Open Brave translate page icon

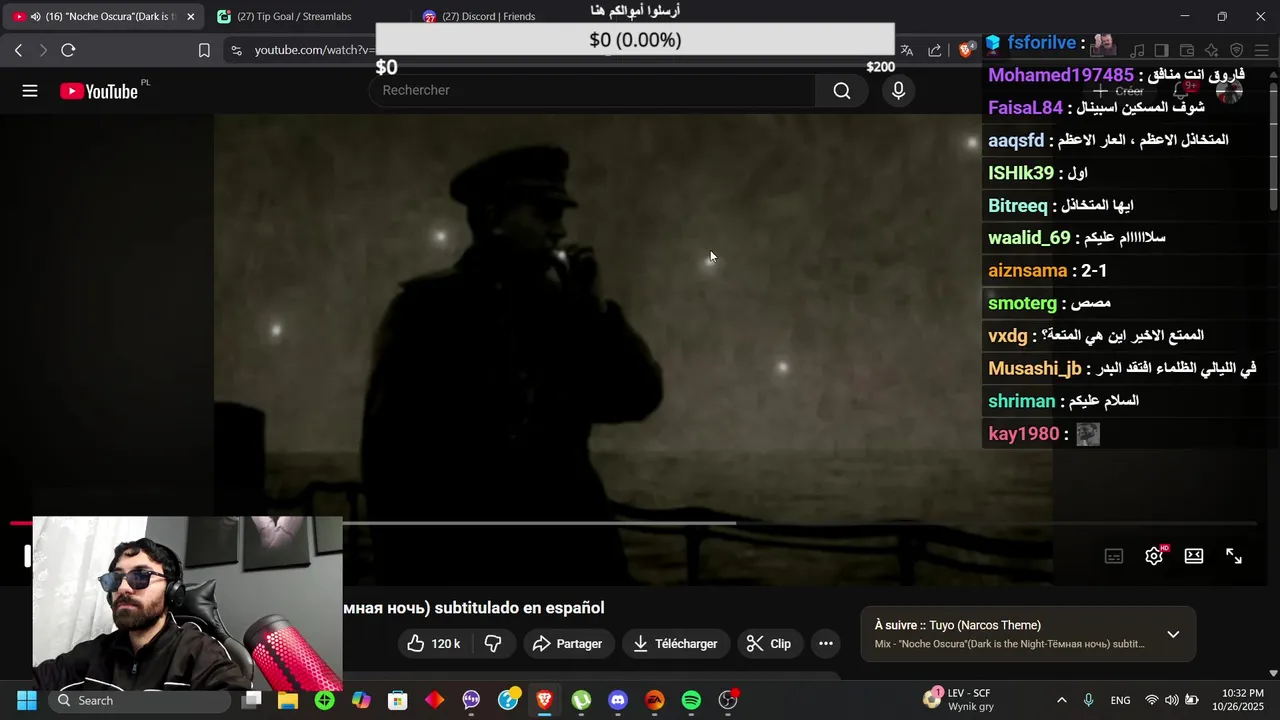907,50
